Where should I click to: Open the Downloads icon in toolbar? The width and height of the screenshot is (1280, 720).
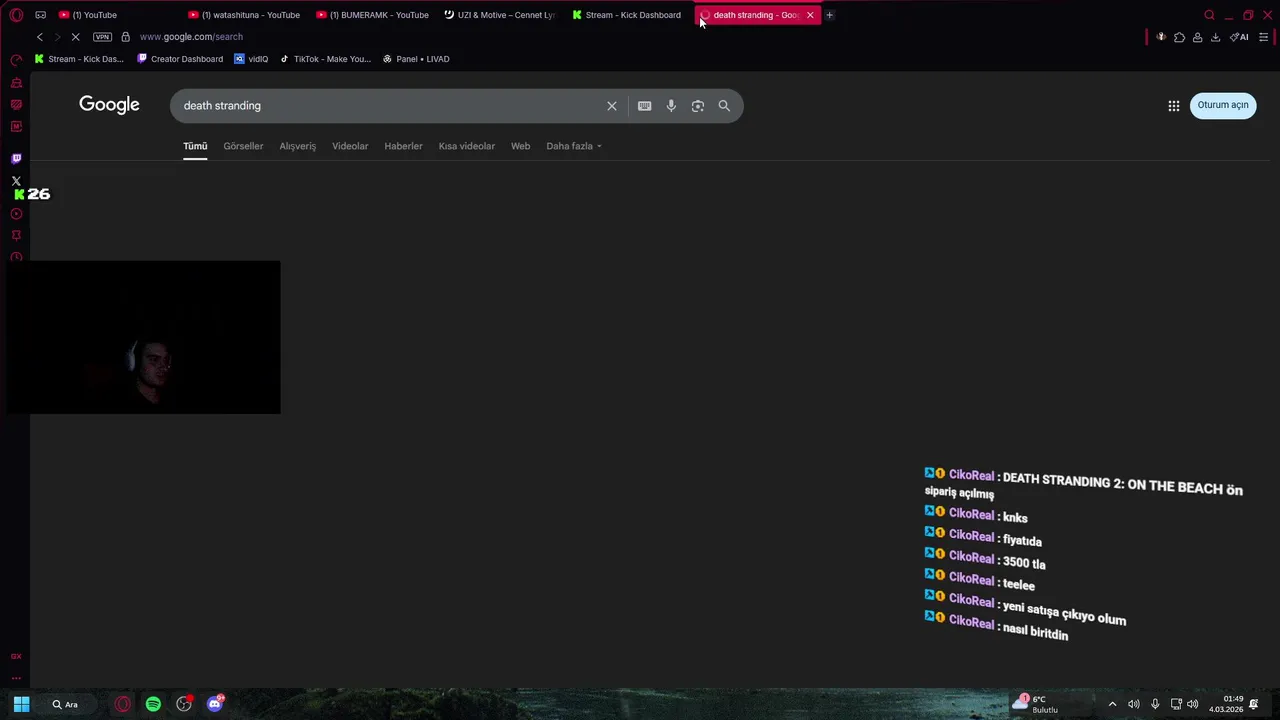click(x=1215, y=37)
